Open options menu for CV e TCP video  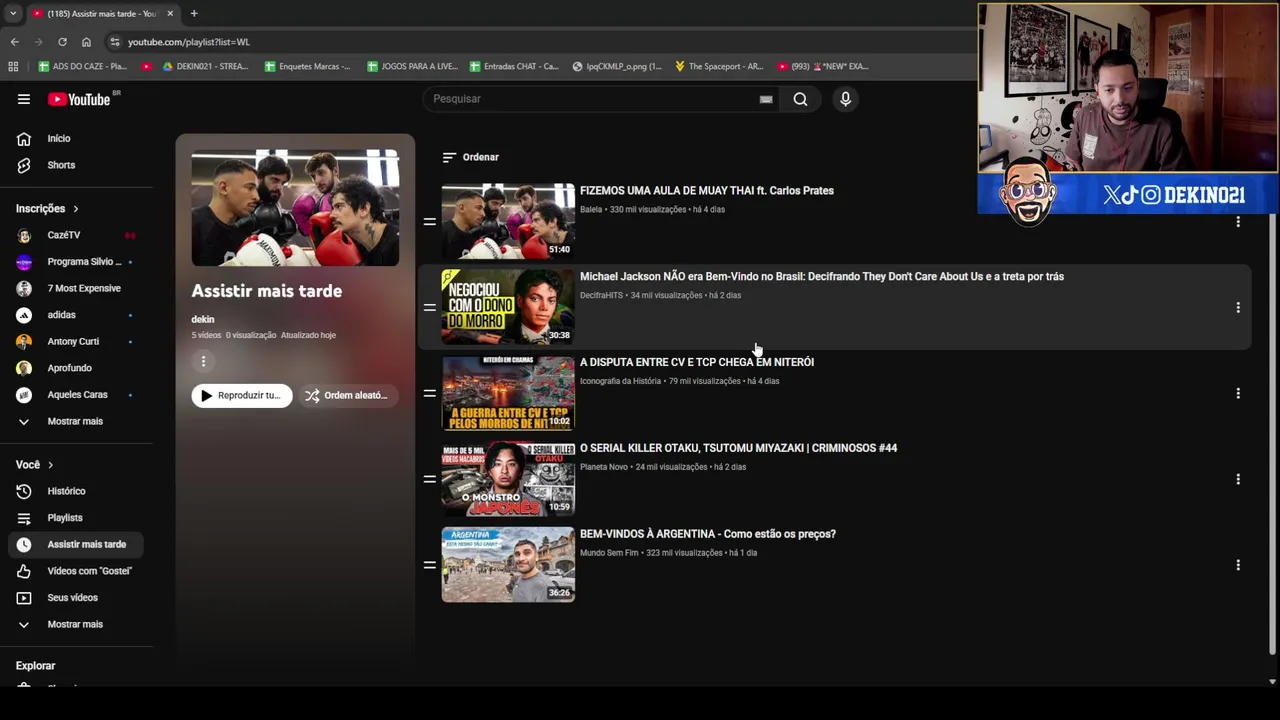pyautogui.click(x=1238, y=393)
